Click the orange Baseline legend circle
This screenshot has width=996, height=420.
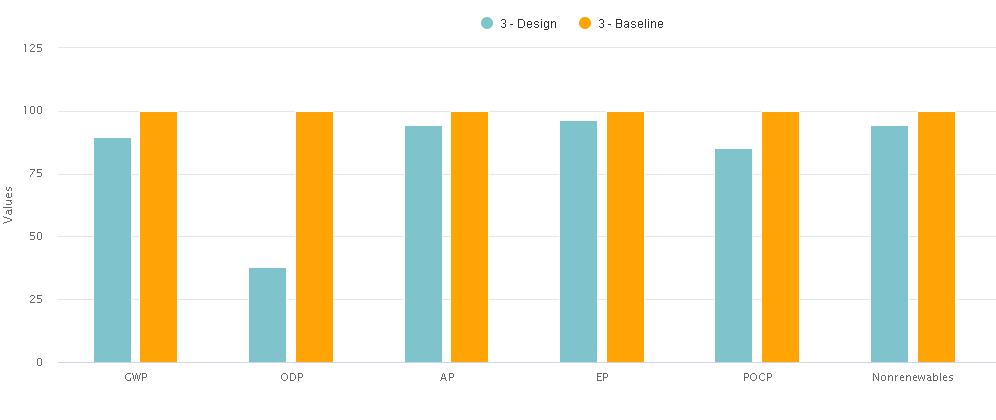(585, 24)
